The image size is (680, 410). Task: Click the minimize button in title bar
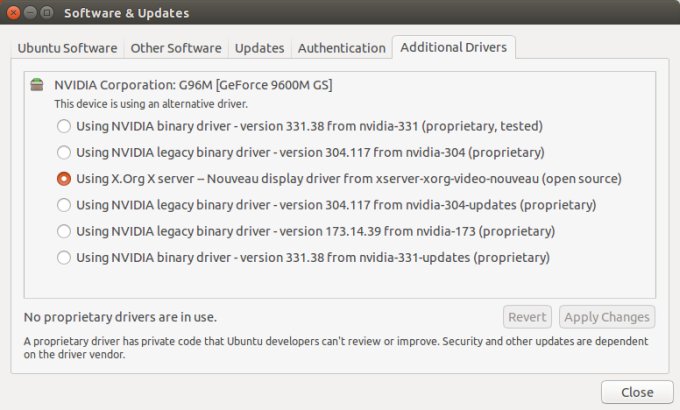30,13
